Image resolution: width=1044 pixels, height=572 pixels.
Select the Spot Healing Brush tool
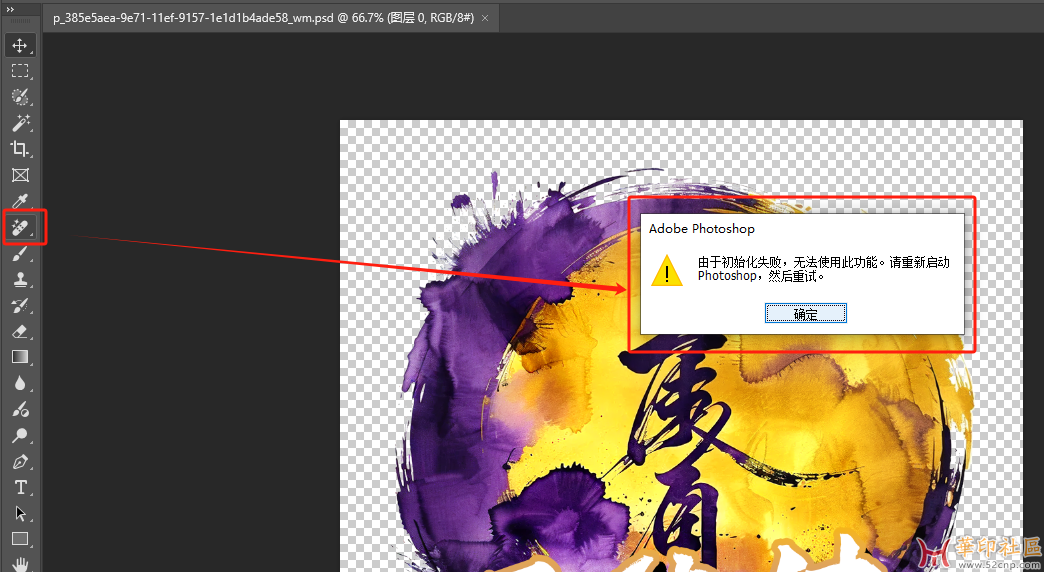click(x=20, y=227)
